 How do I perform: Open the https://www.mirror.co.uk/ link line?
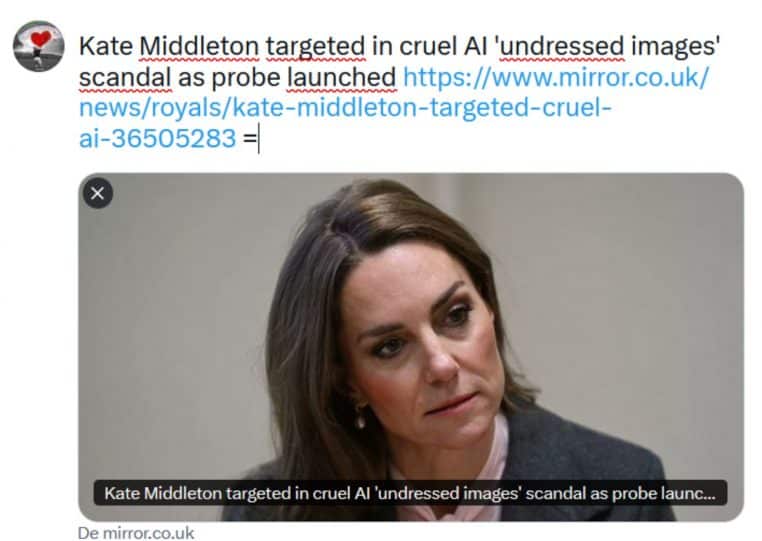[x=556, y=78]
